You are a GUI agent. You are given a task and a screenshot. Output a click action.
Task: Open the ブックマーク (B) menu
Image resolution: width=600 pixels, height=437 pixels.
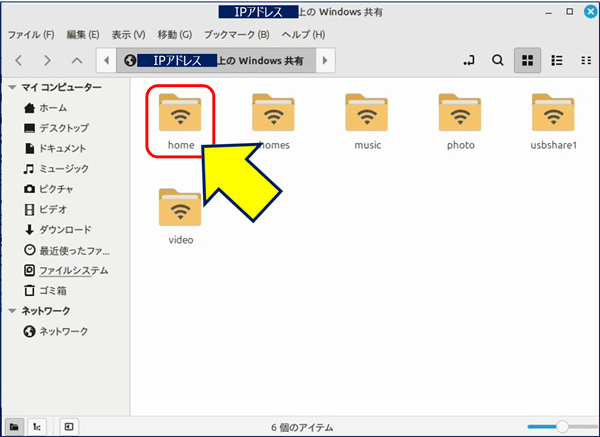click(236, 34)
